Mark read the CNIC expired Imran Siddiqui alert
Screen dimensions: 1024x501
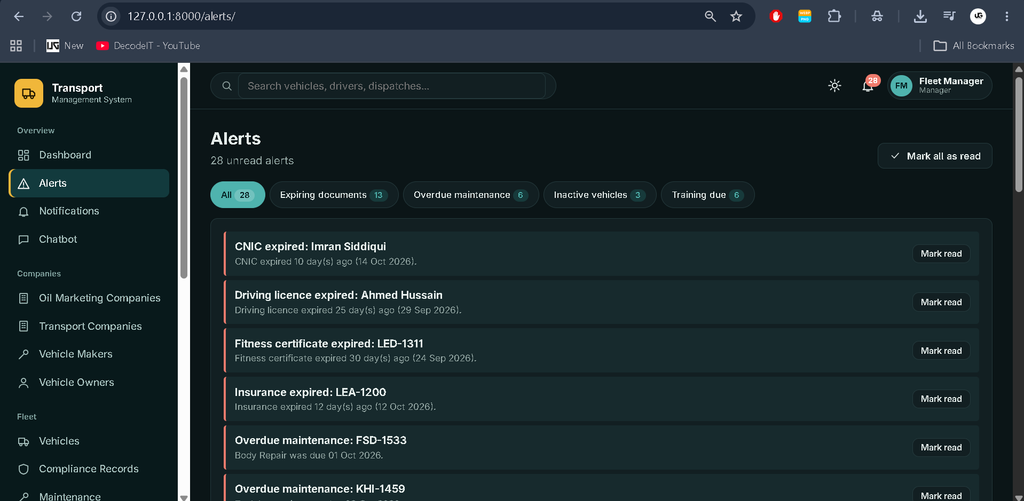(941, 253)
